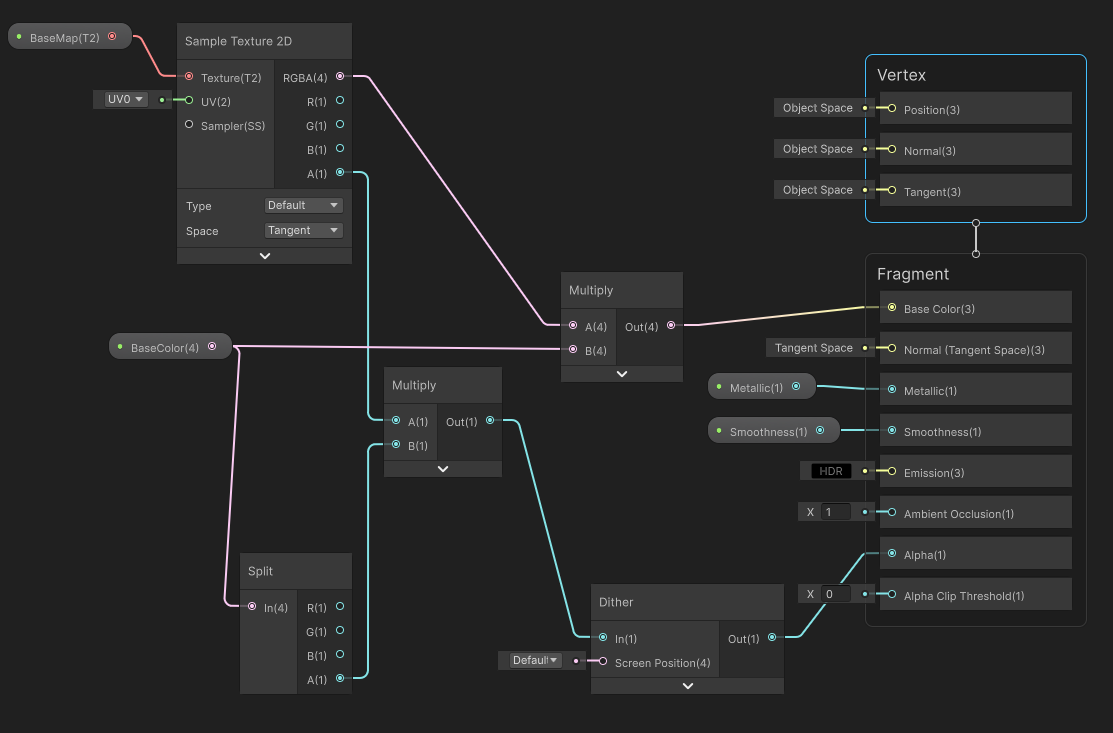The height and width of the screenshot is (733, 1113).
Task: Open the Type dropdown set to Default
Action: (304, 205)
